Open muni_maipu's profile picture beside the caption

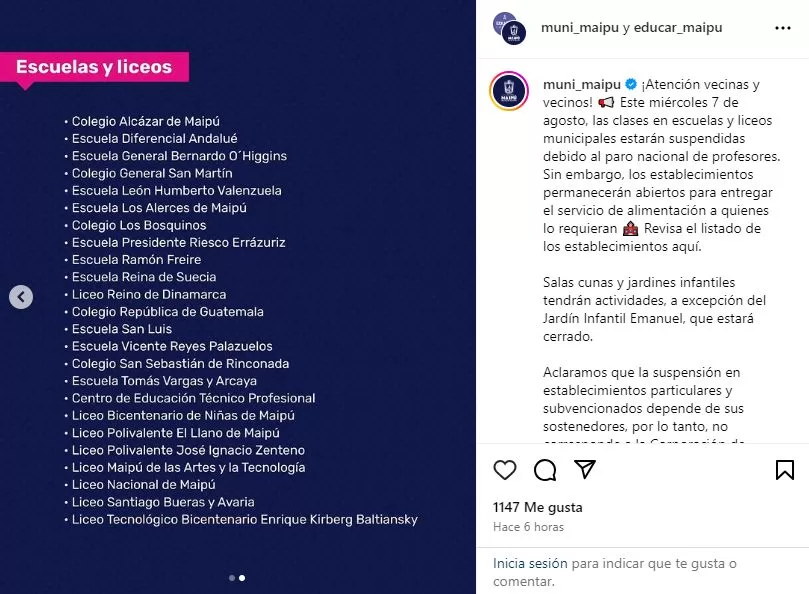point(509,91)
